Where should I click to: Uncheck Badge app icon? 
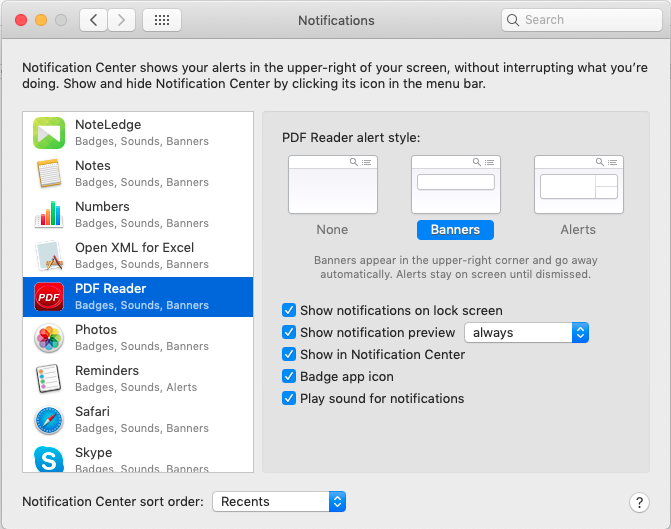tap(289, 376)
